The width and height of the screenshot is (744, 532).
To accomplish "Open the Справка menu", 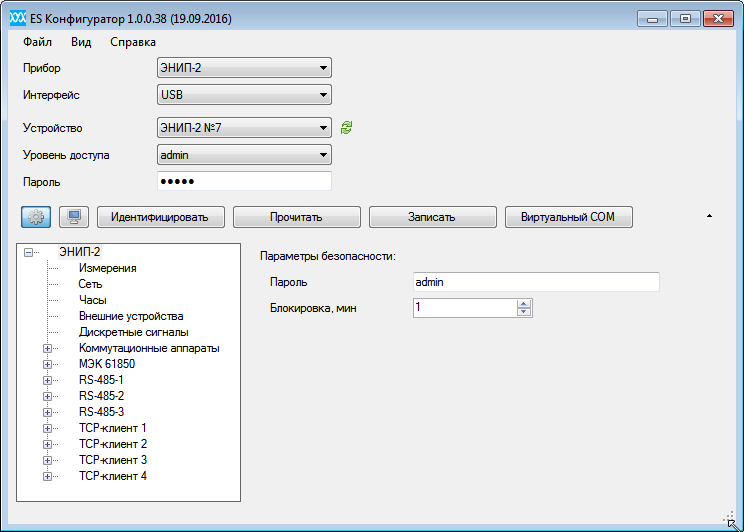I will [x=133, y=42].
